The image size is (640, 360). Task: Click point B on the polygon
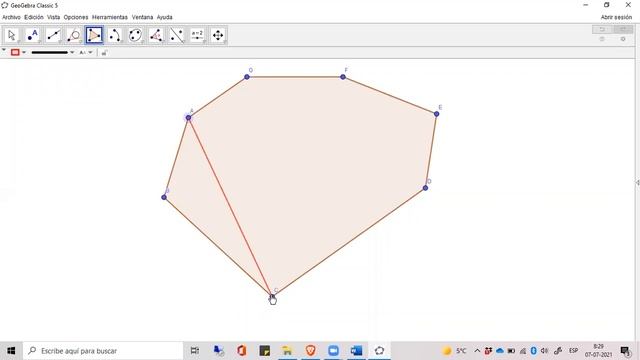tap(164, 197)
